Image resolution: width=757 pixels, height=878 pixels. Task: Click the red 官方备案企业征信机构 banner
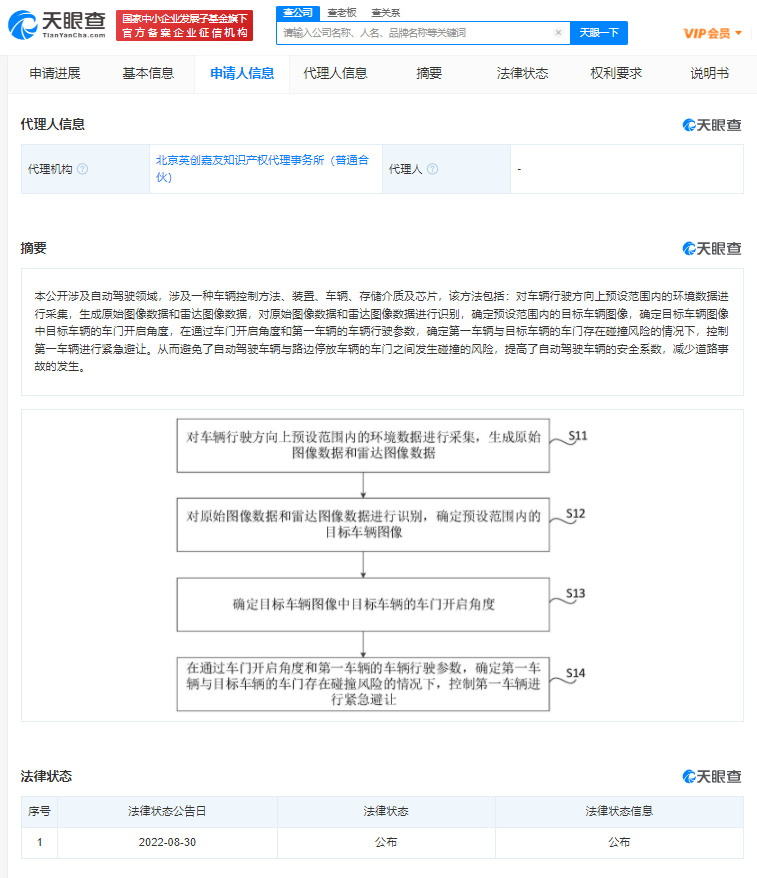coord(185,26)
